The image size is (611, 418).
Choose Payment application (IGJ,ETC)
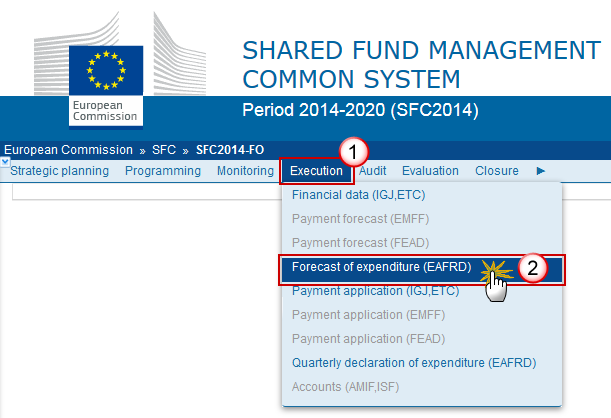[376, 291]
